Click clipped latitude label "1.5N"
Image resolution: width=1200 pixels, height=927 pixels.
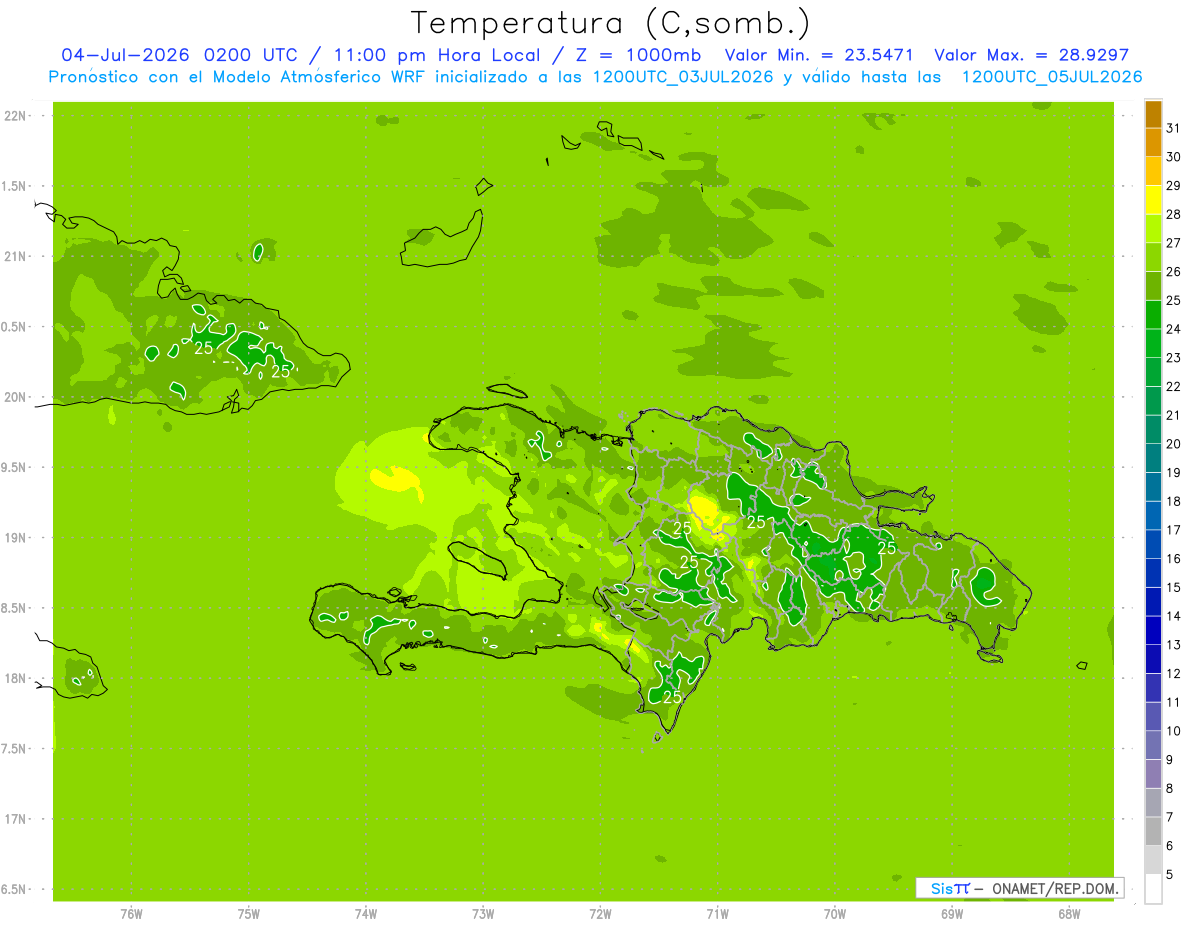pos(14,186)
